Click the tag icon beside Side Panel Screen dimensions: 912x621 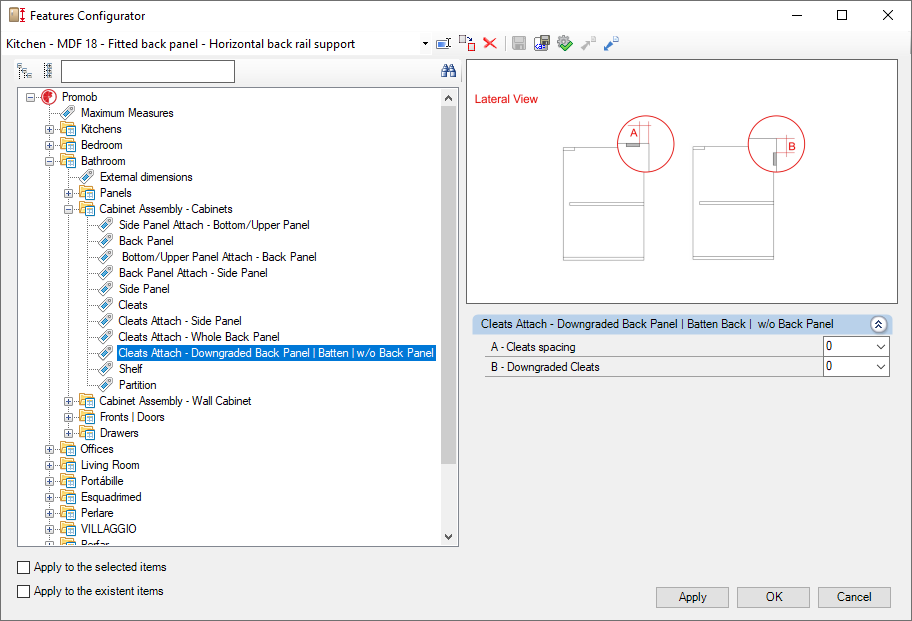pos(105,289)
